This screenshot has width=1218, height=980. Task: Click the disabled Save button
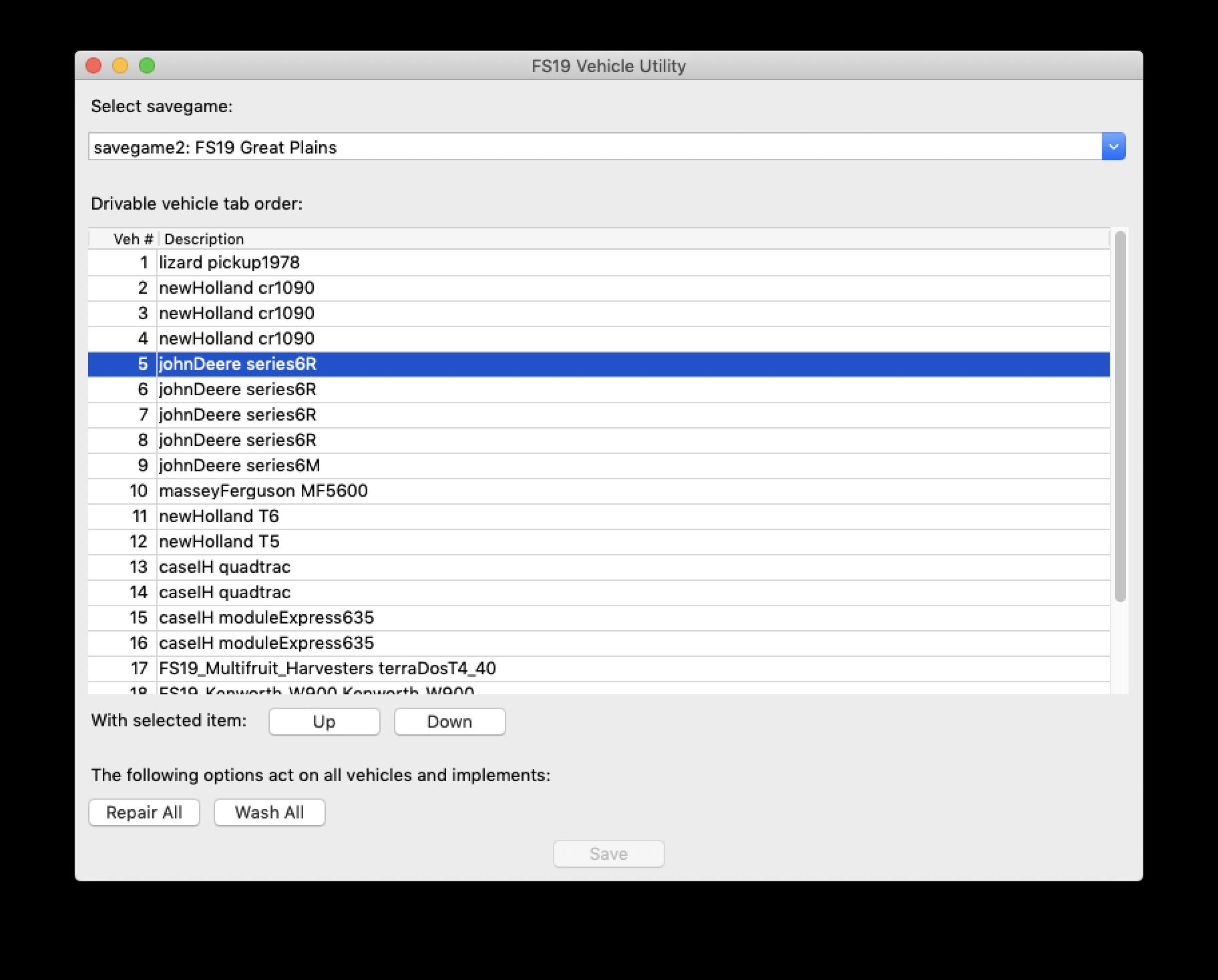608,854
